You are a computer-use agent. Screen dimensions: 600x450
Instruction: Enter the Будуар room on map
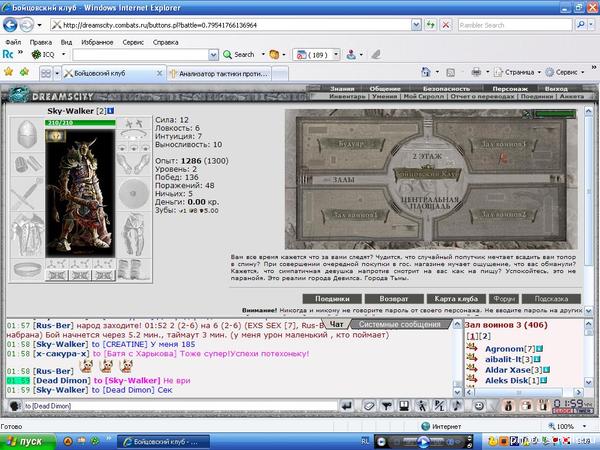click(351, 145)
